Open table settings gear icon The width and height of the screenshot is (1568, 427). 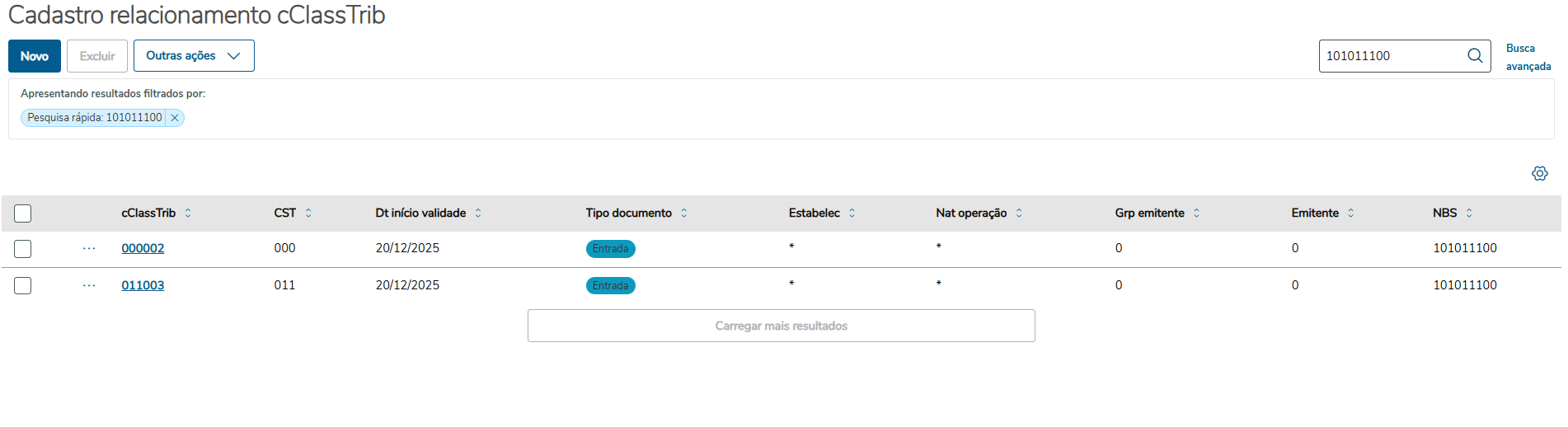coord(1539,174)
